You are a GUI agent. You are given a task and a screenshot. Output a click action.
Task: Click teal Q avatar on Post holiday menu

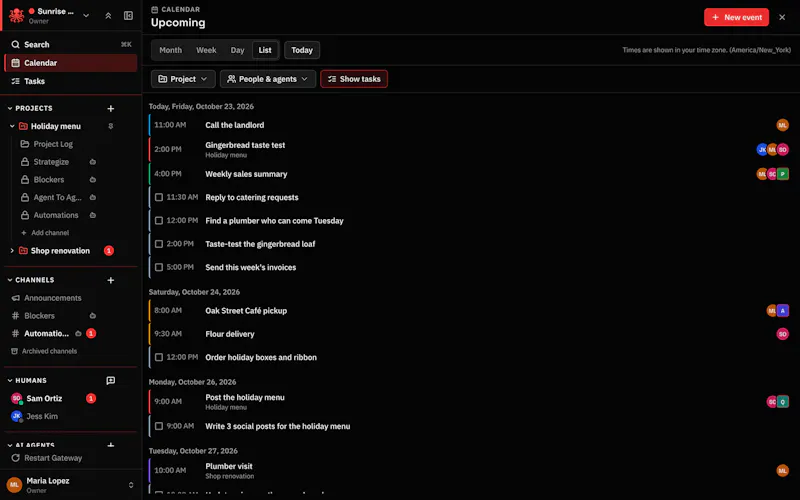(x=783, y=402)
